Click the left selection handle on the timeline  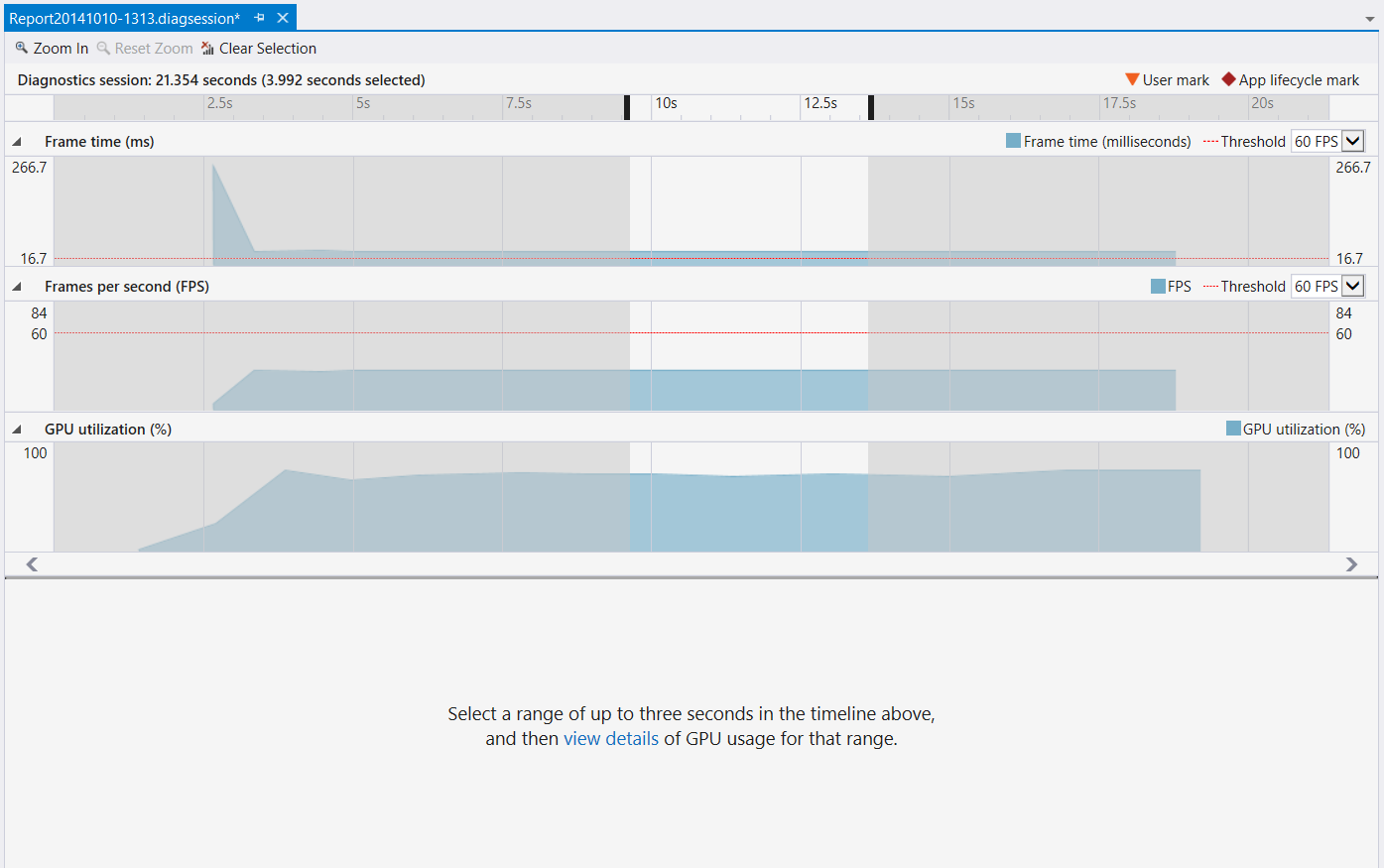coord(627,107)
